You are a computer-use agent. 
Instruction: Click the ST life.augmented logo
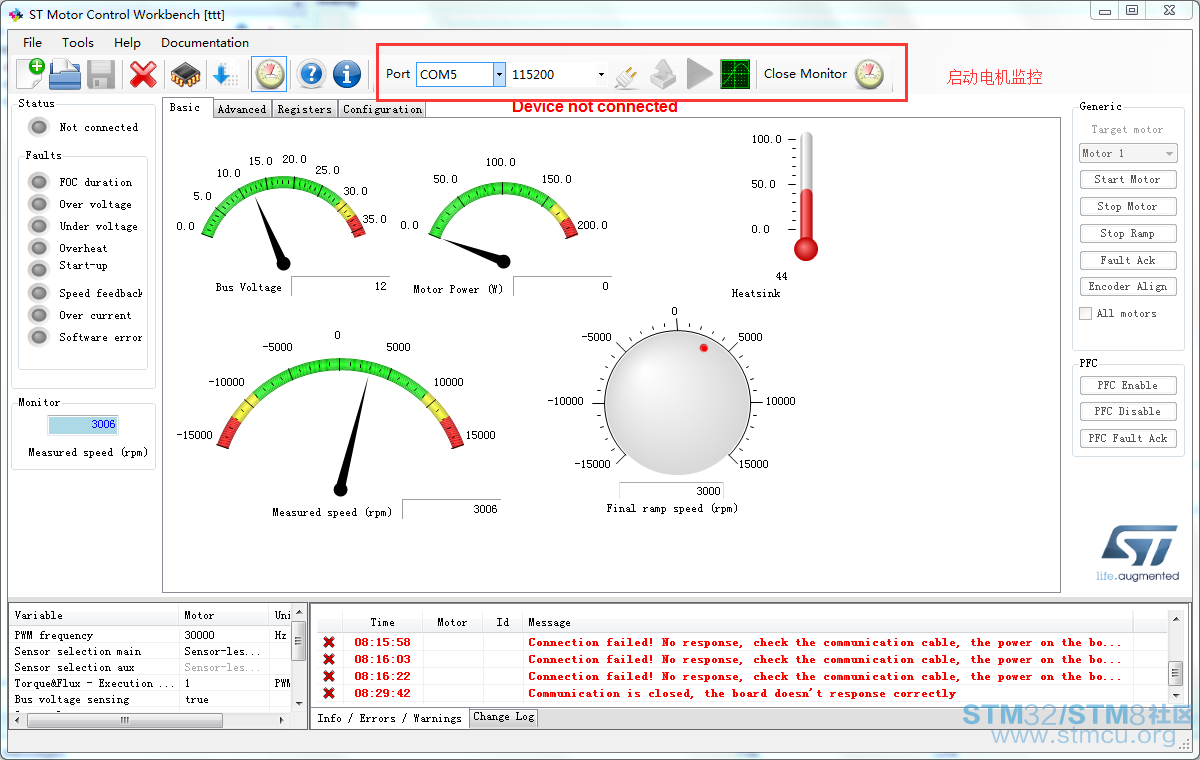[x=1138, y=553]
